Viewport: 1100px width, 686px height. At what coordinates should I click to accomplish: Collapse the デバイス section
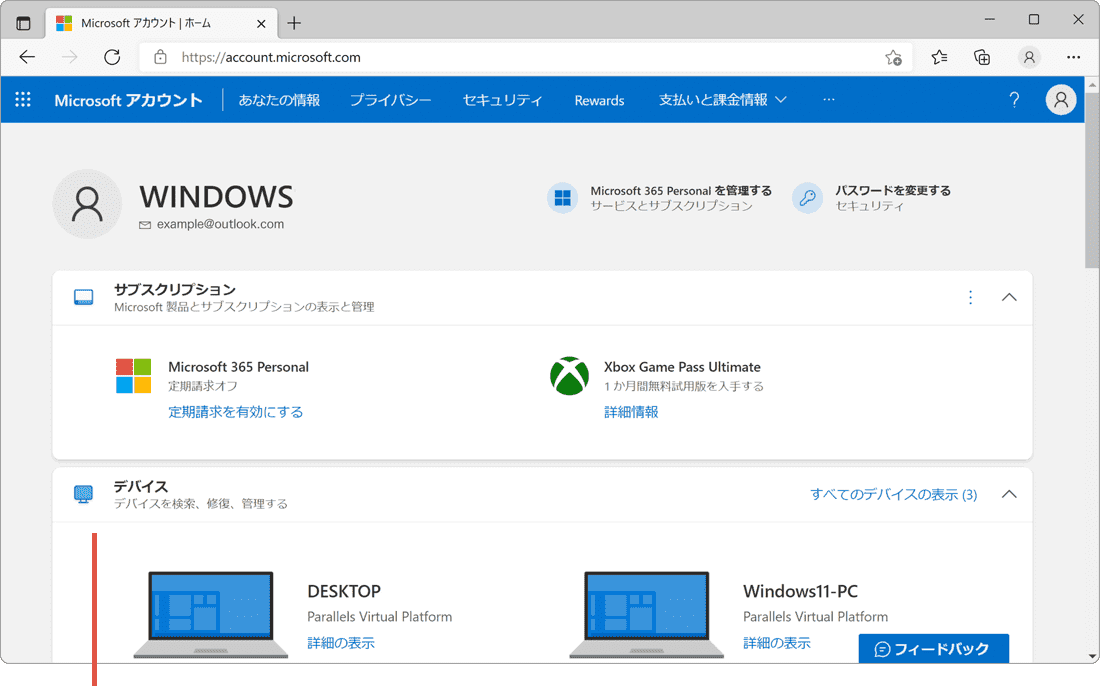pos(1009,494)
